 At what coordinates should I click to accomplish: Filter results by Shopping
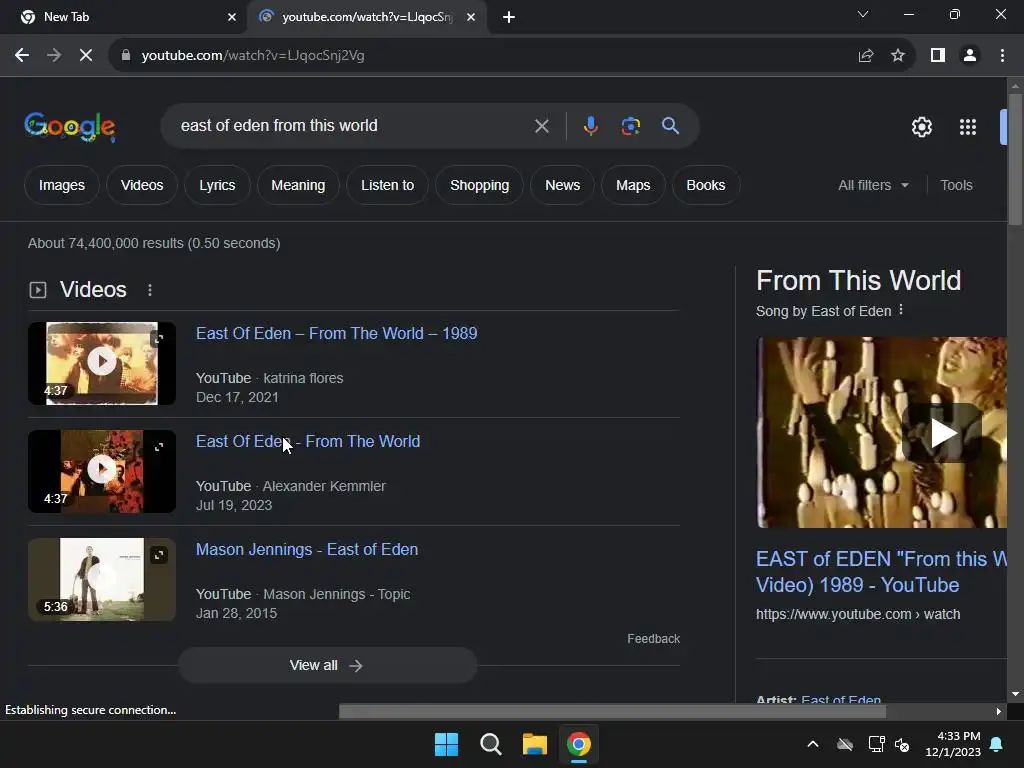coord(479,185)
